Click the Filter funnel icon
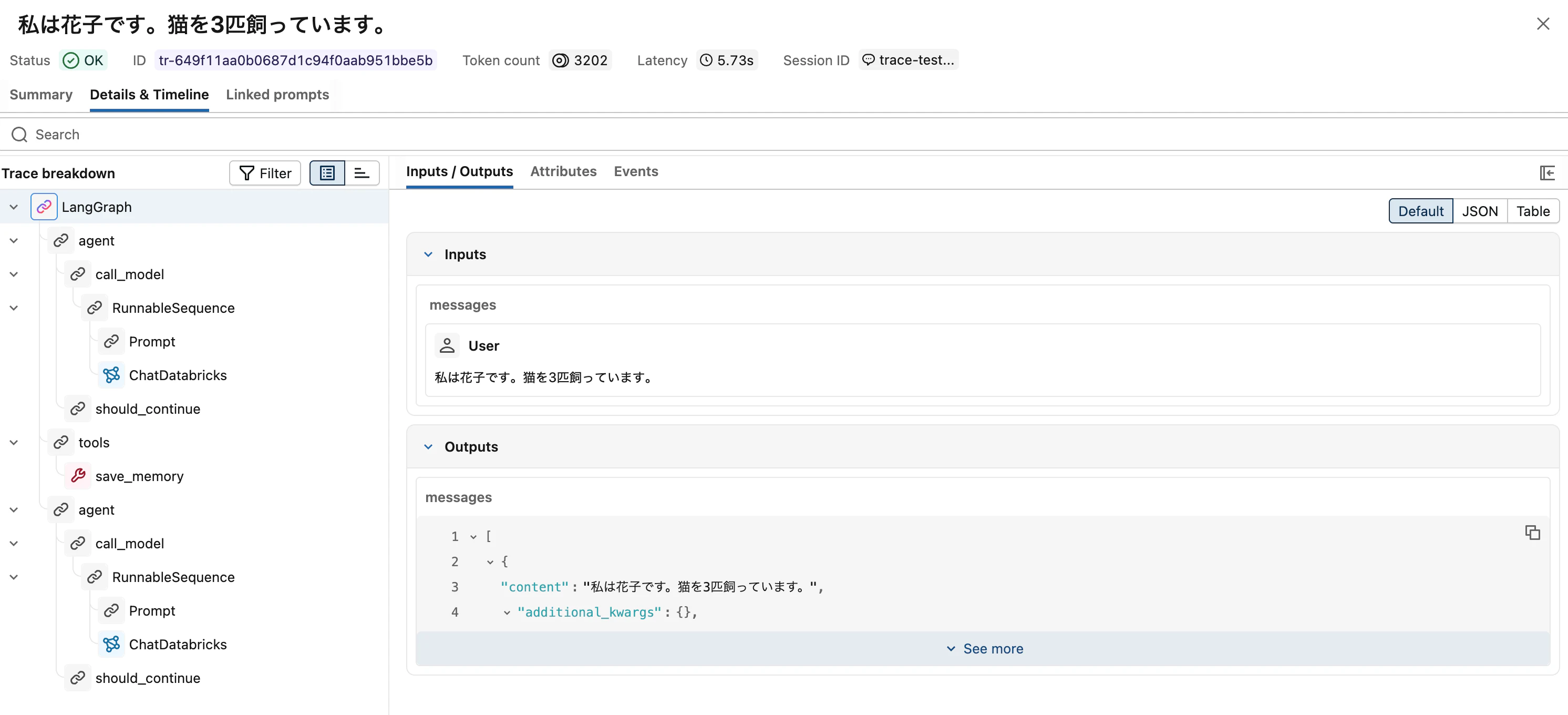The height and width of the screenshot is (715, 1568). tap(246, 173)
